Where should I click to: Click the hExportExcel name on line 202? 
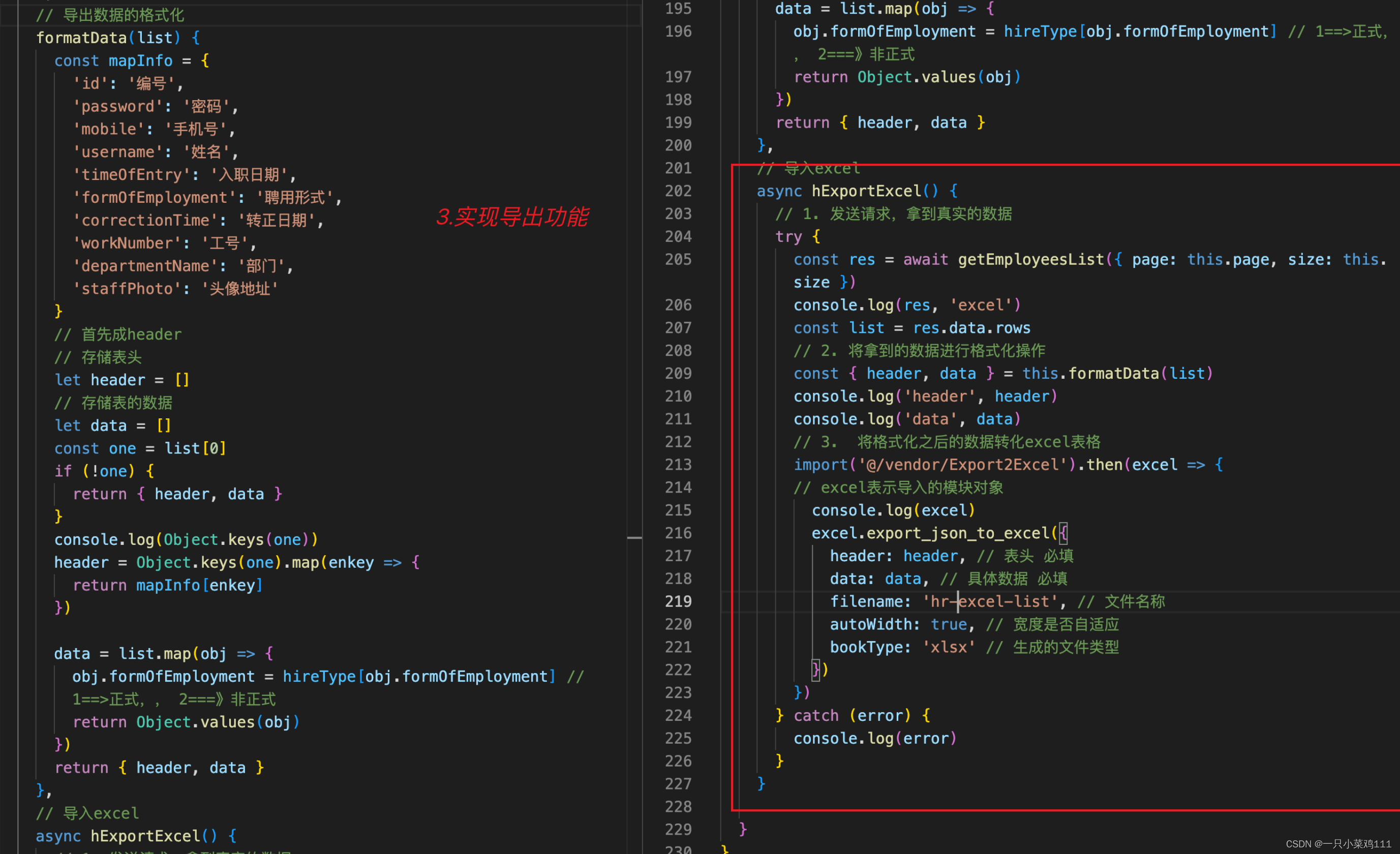[x=866, y=191]
